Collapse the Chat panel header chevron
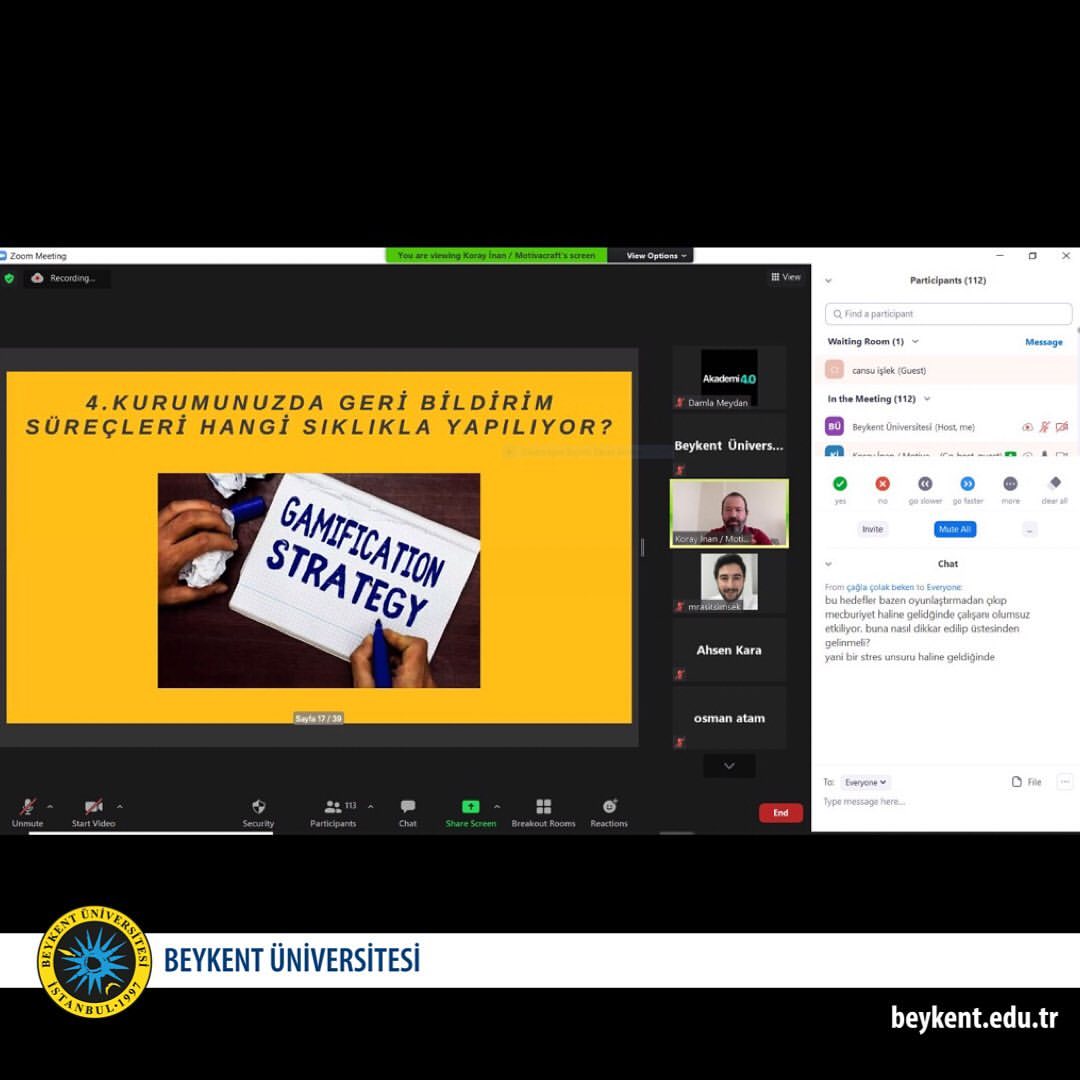The width and height of the screenshot is (1080, 1080). coord(829,564)
